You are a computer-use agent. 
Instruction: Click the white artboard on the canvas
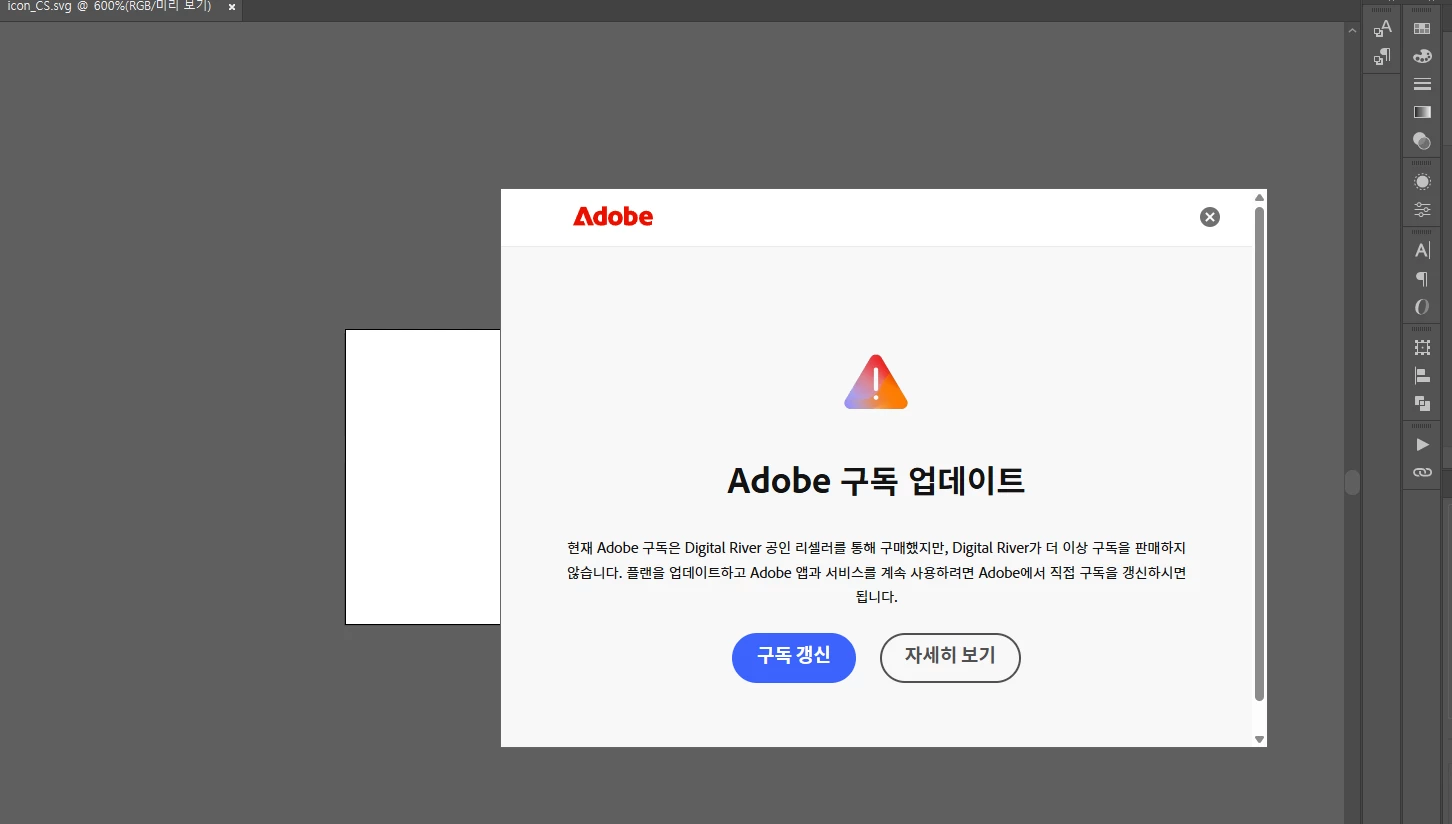coord(423,477)
